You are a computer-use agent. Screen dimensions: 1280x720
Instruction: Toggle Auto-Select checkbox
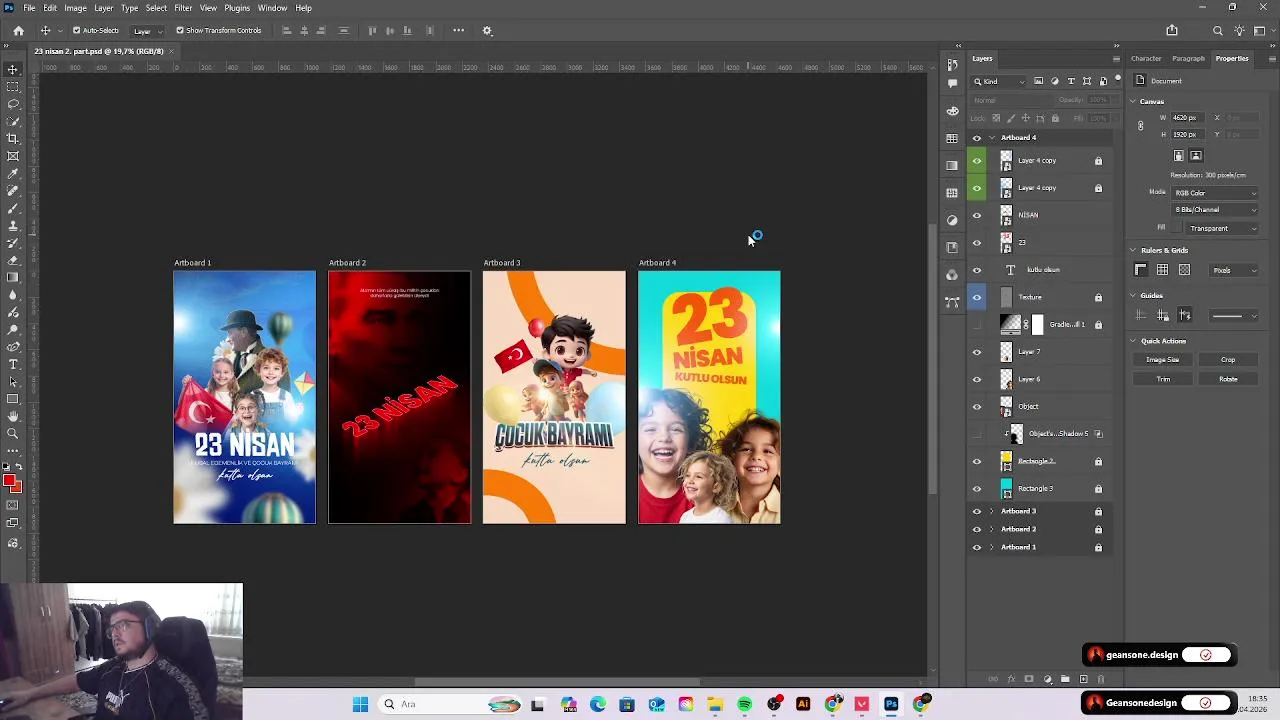76,30
